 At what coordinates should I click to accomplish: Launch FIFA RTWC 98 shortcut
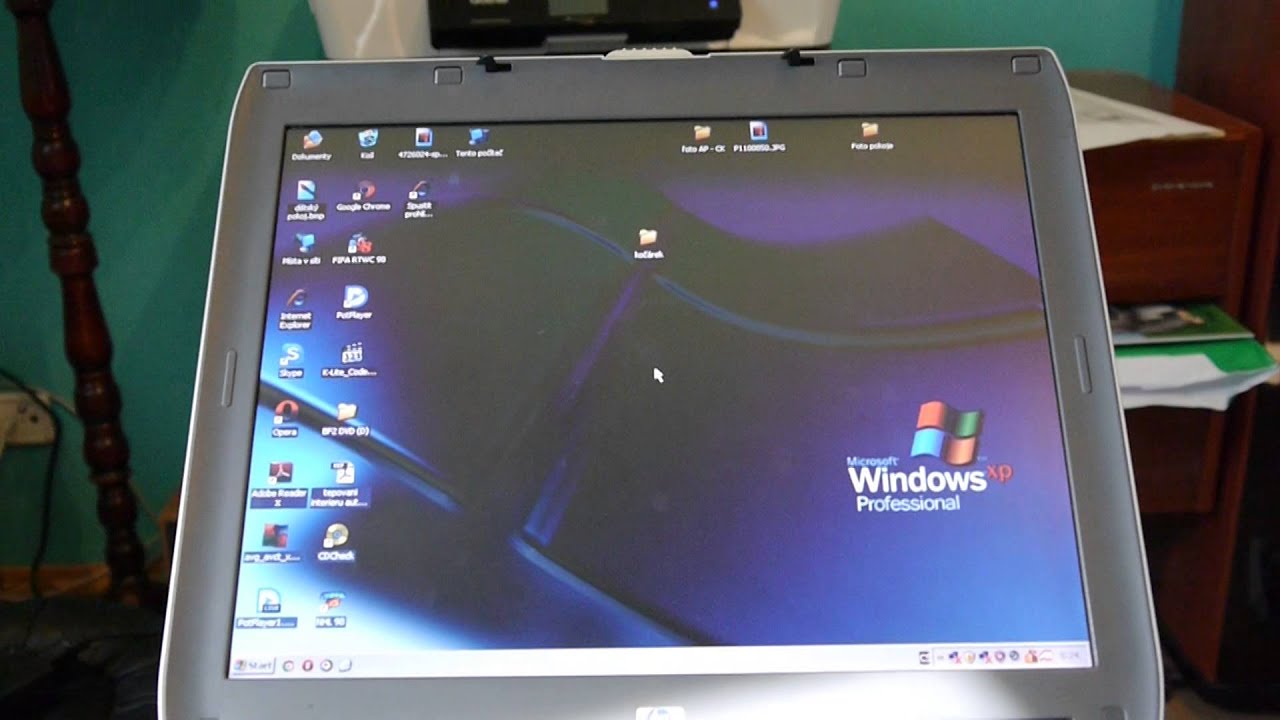(x=359, y=248)
